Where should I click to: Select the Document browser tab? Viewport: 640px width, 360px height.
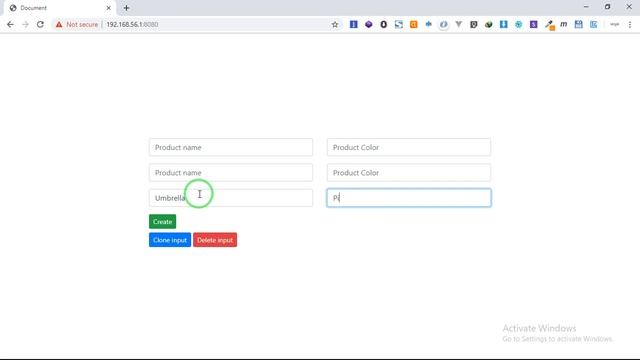59,8
